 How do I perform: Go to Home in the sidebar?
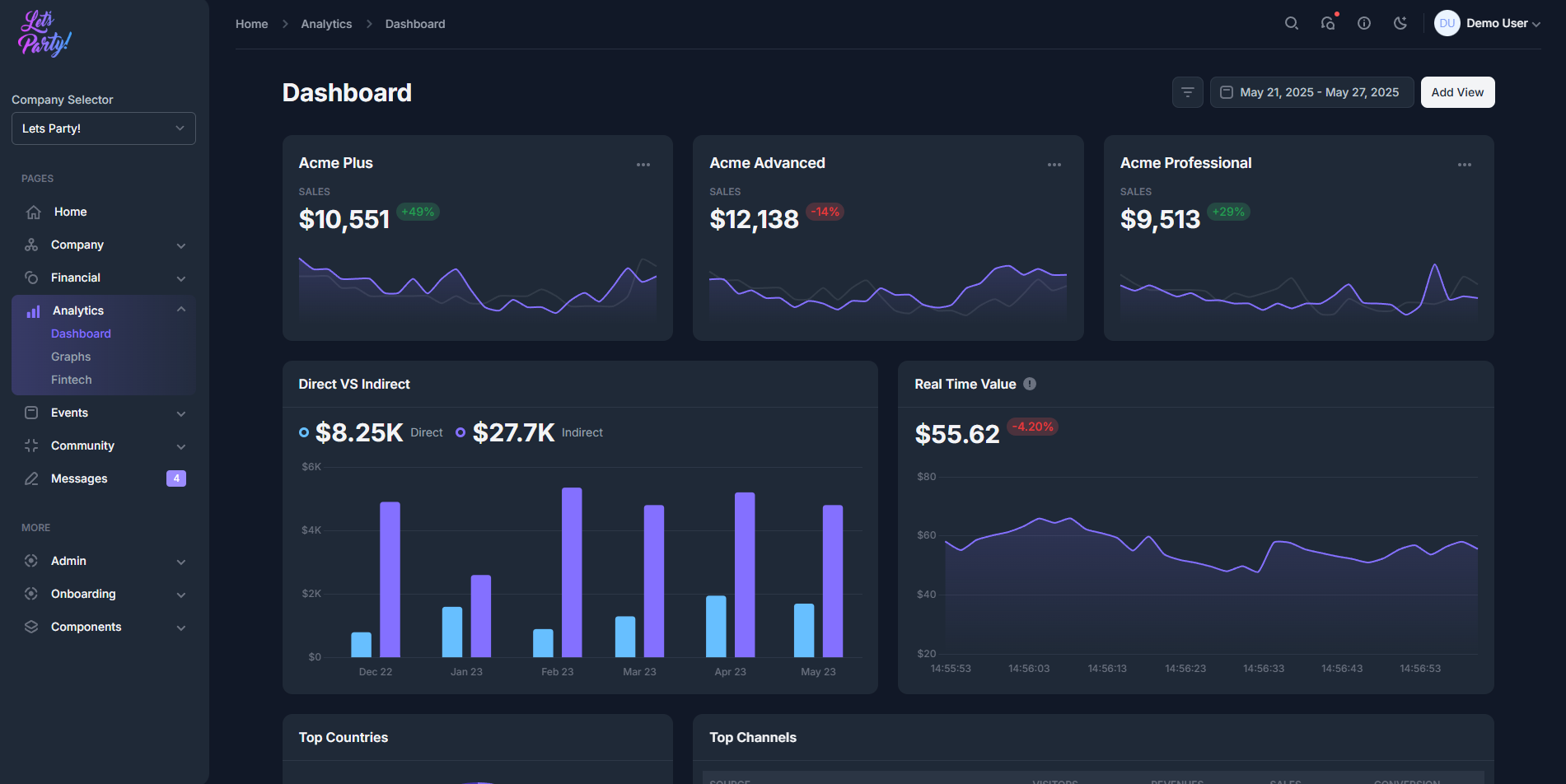coord(104,212)
